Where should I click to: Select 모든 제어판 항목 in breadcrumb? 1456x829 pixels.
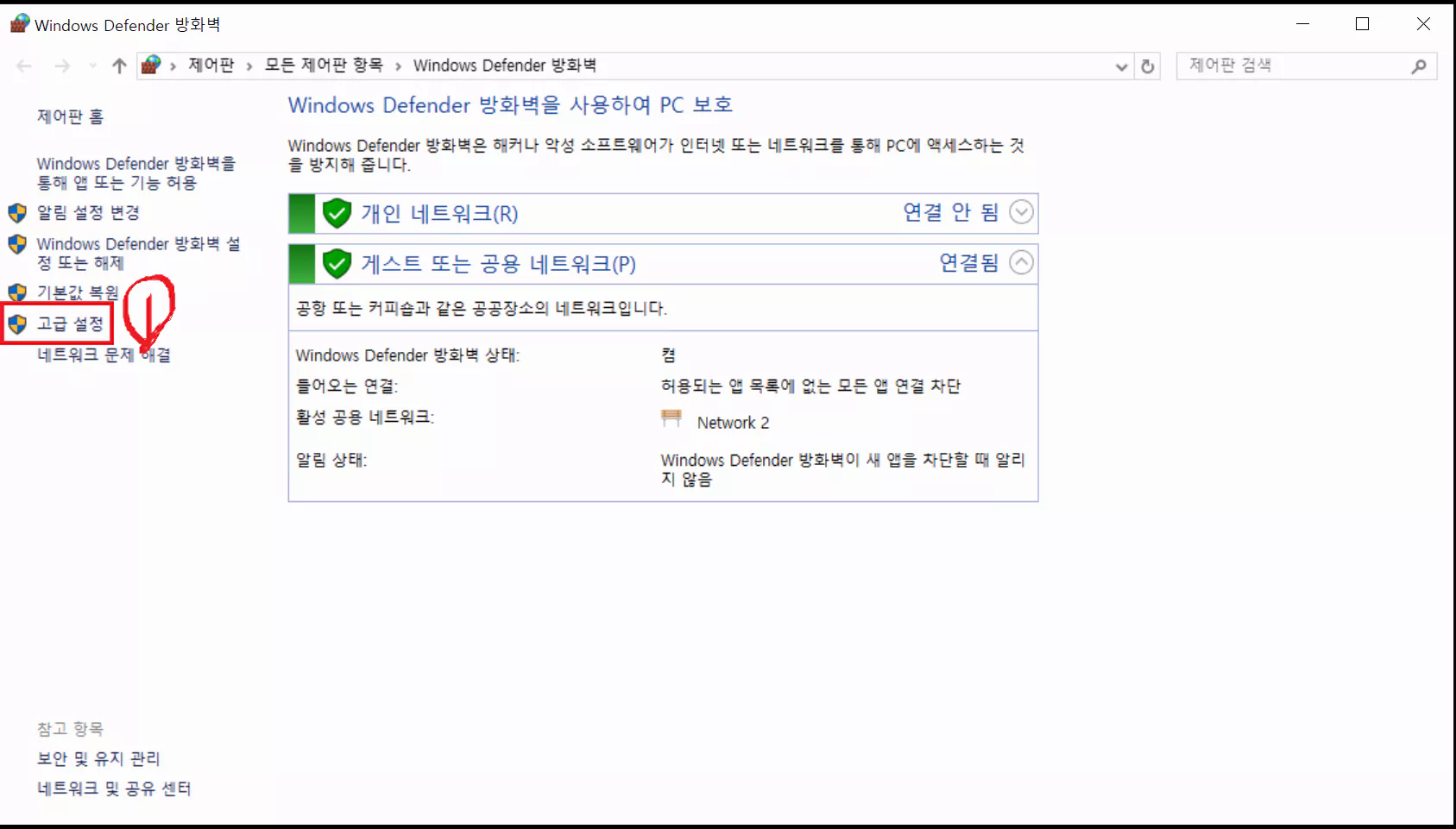[x=323, y=65]
